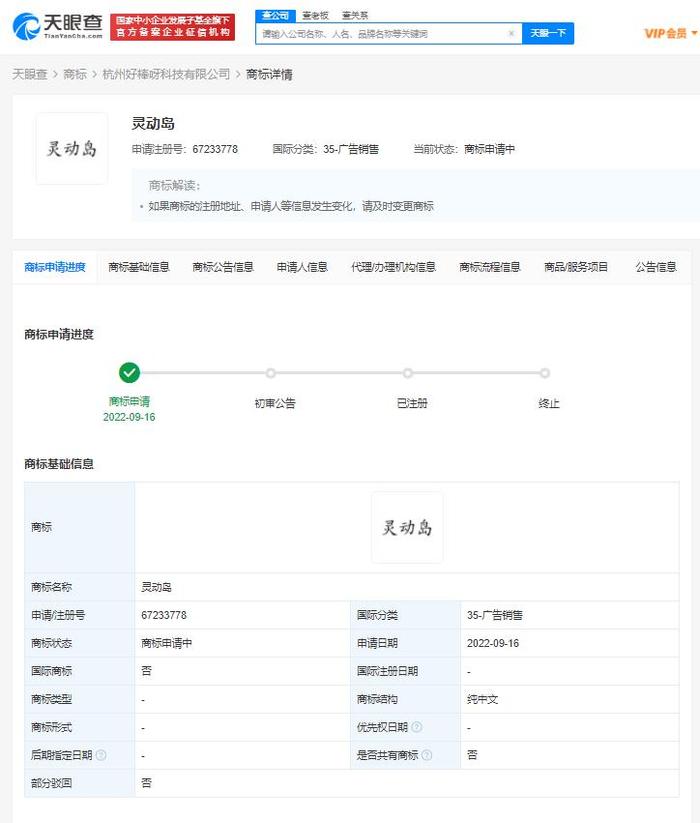Click the 天眼一下 search button
The width and height of the screenshot is (700, 823).
(x=548, y=34)
